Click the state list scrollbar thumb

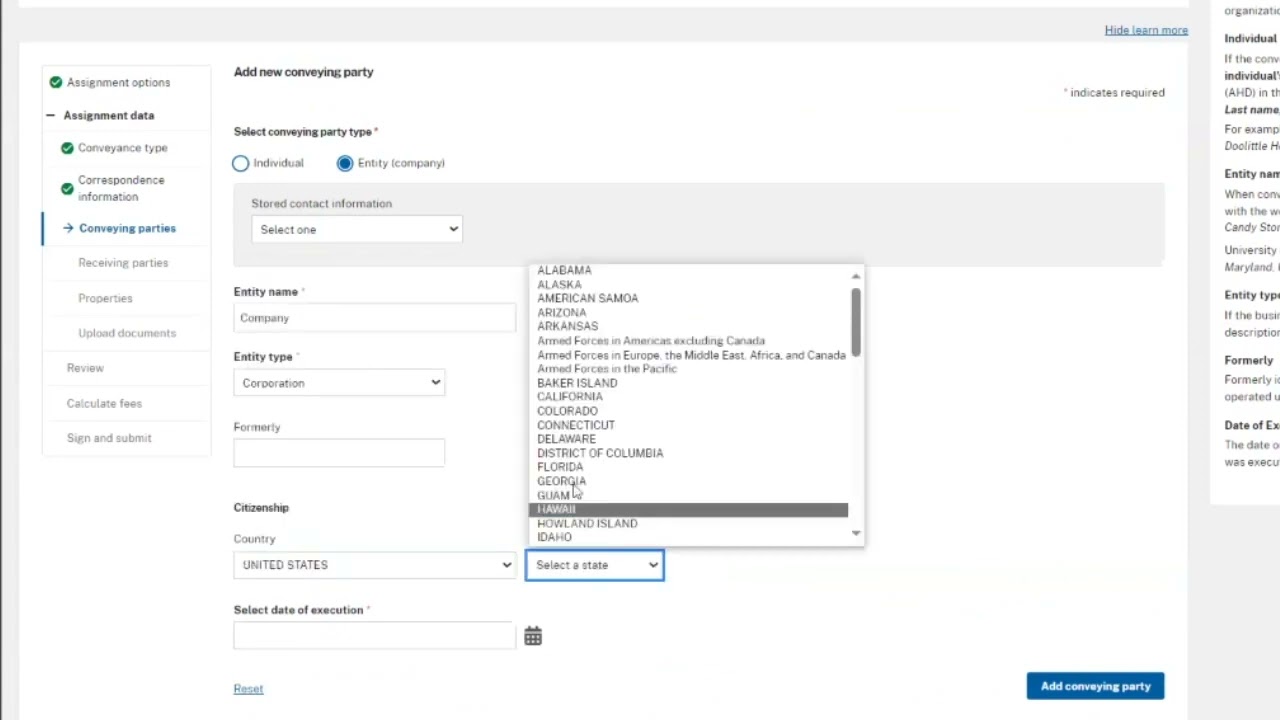click(x=856, y=323)
